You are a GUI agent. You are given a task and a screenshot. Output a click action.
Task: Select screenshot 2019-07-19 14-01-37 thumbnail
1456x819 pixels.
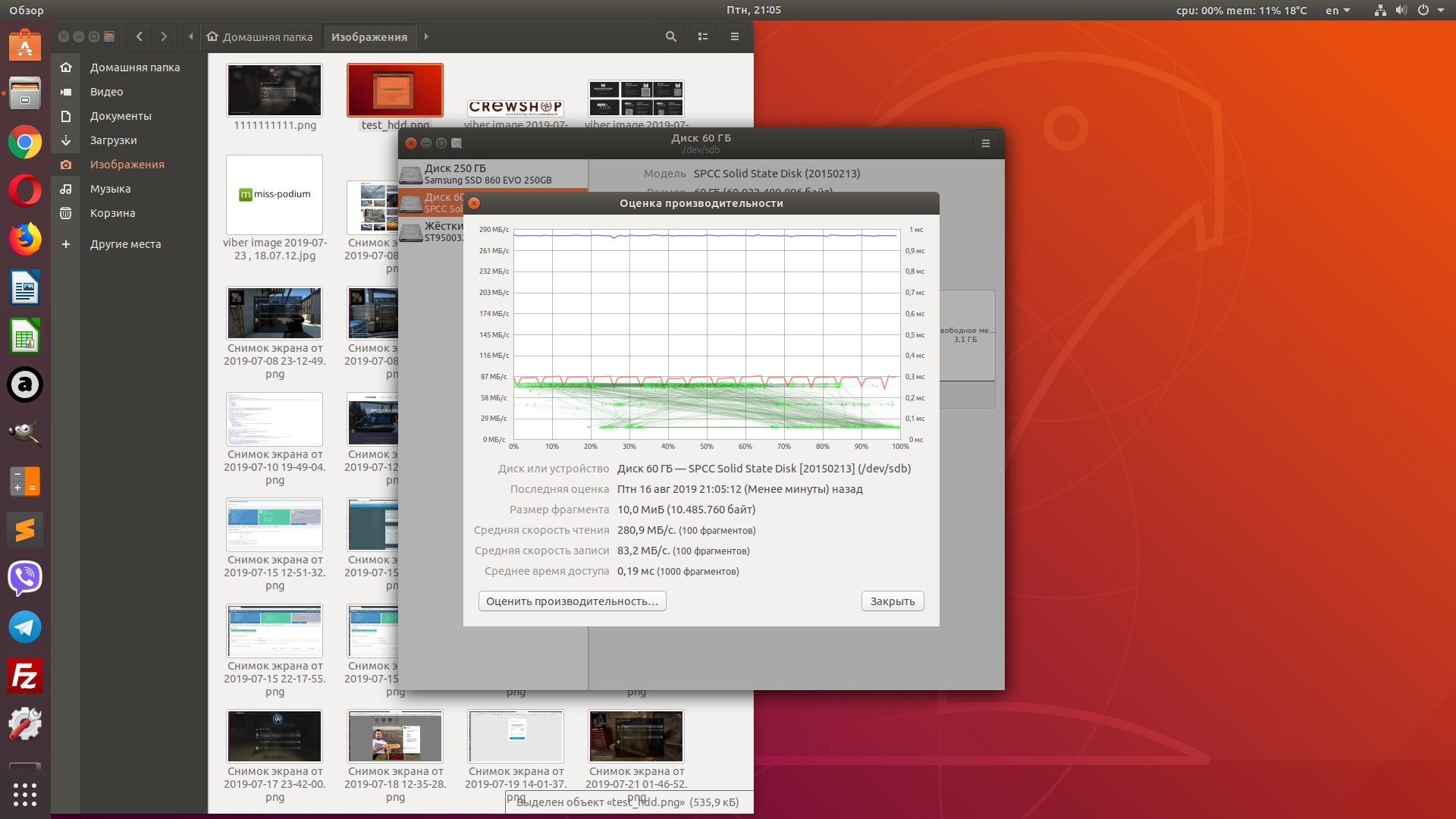click(516, 736)
